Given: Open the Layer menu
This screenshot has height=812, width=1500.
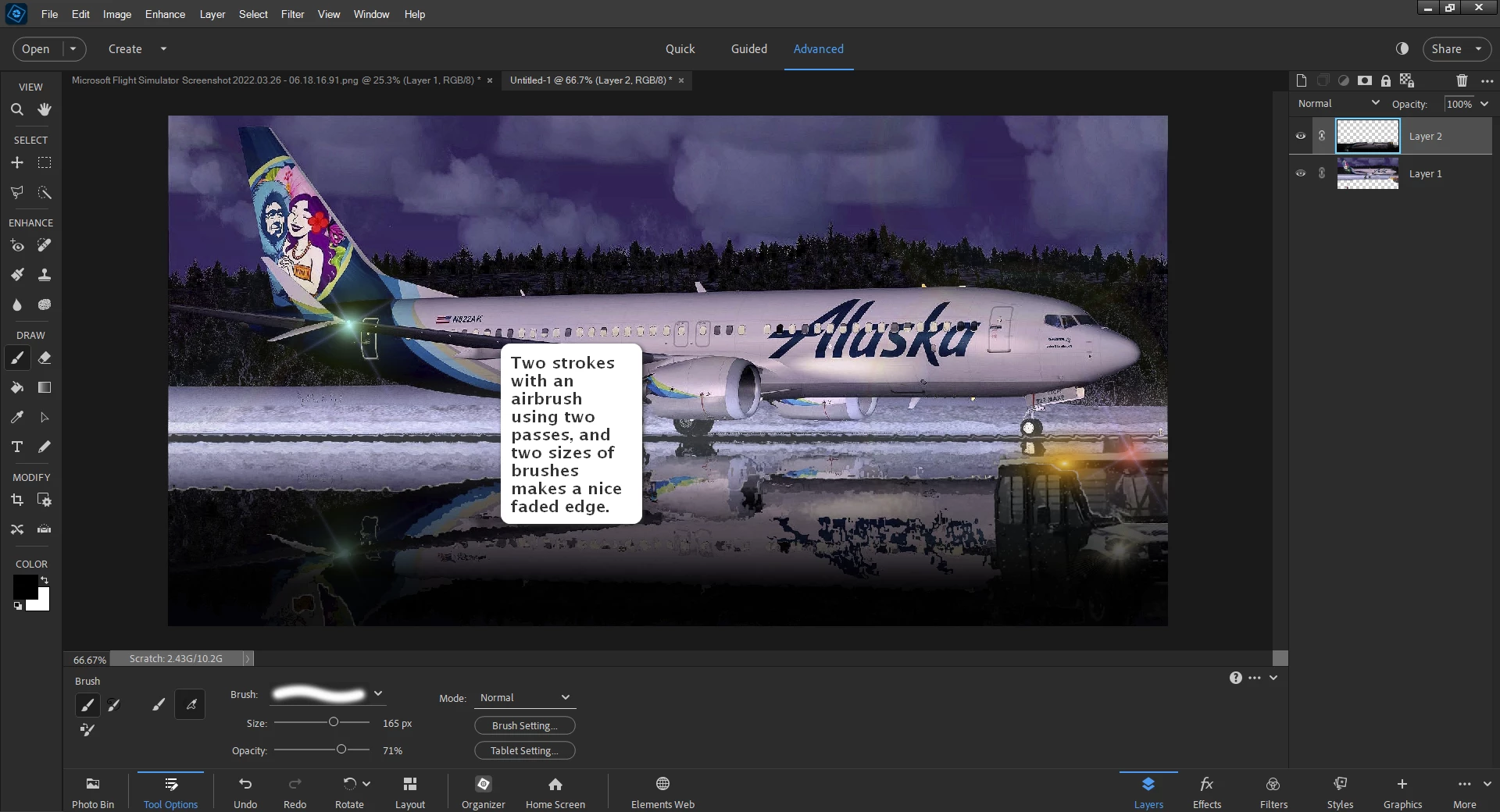Looking at the screenshot, I should (212, 14).
